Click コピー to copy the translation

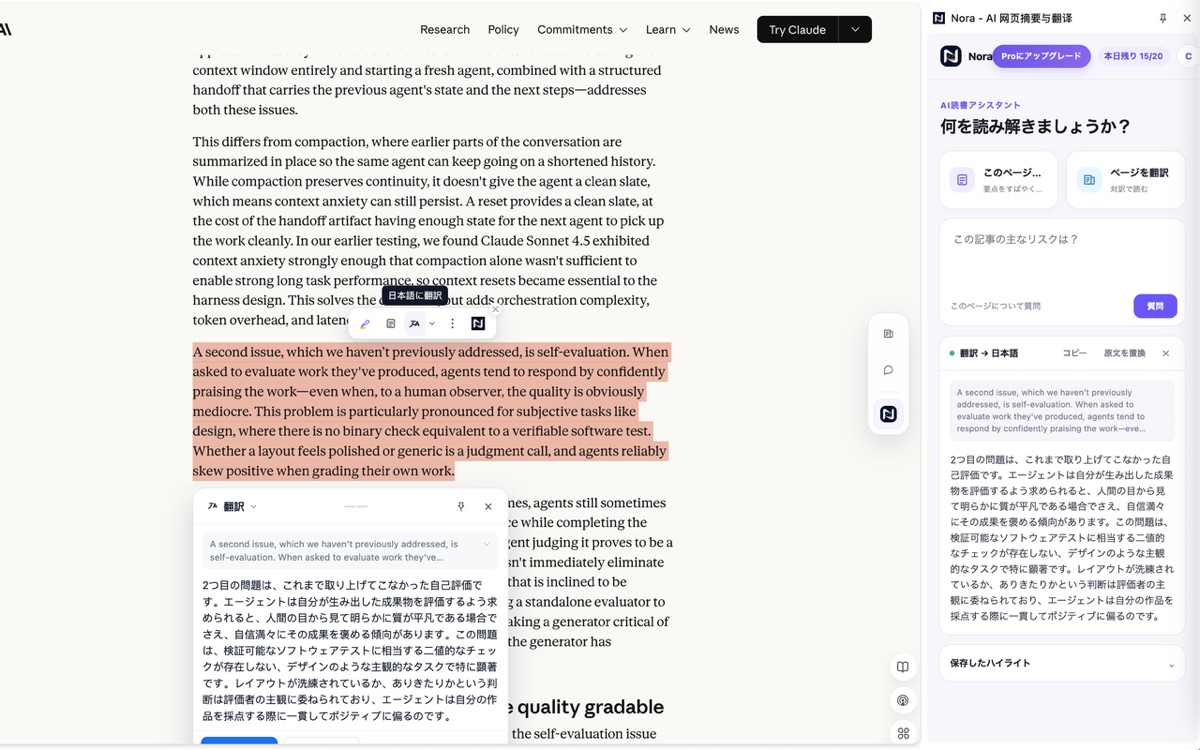coord(1074,353)
